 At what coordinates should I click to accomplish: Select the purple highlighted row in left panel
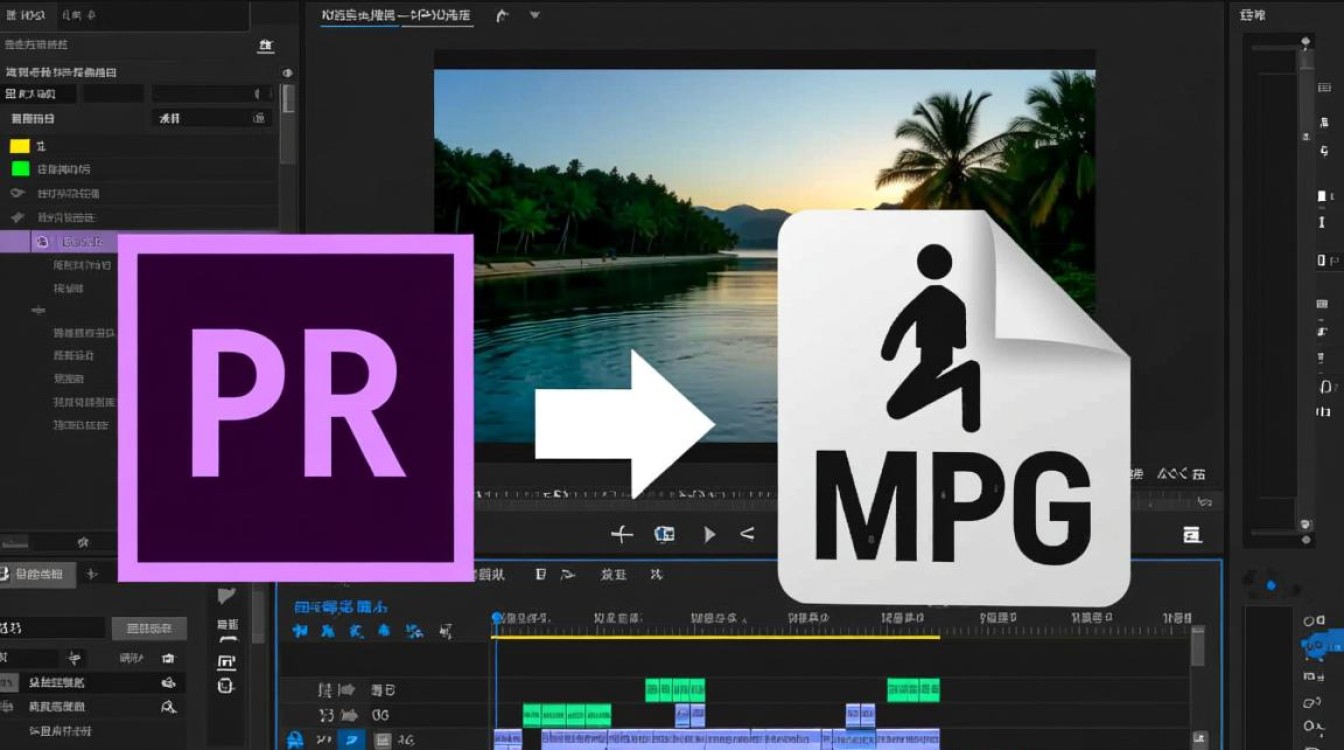click(x=59, y=241)
